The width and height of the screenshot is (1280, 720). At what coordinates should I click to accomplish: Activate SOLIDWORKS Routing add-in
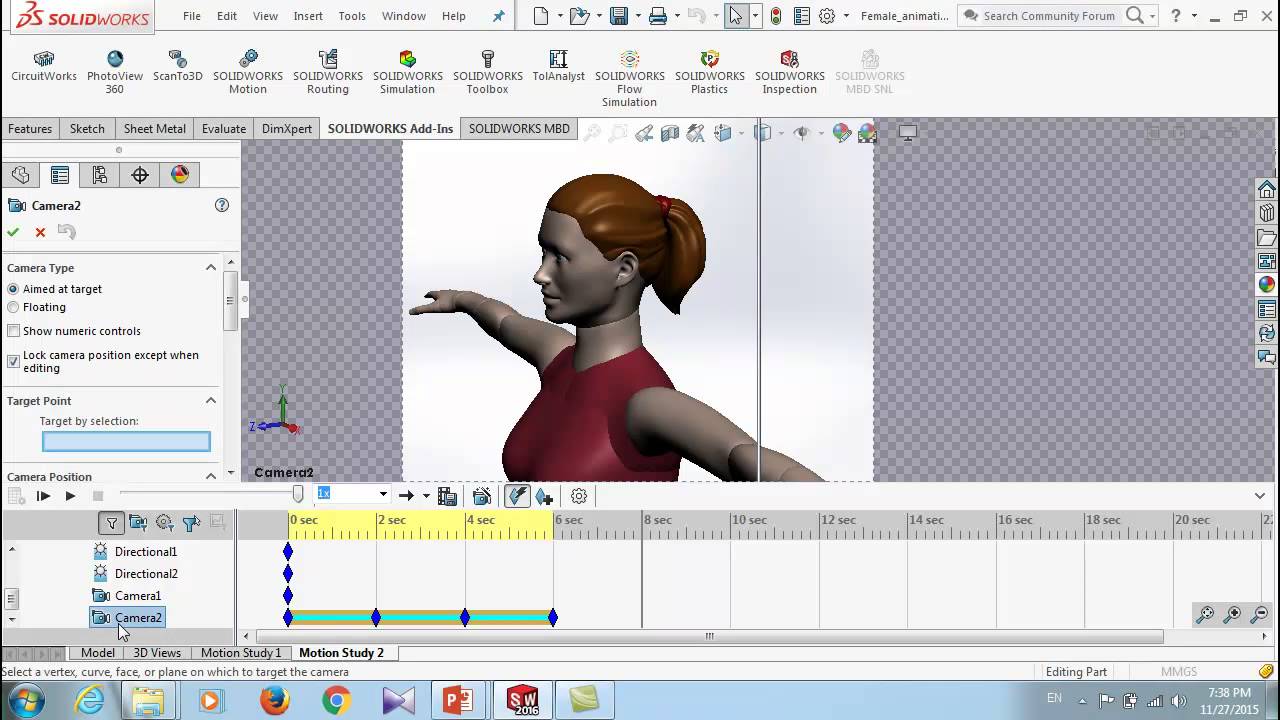point(328,73)
